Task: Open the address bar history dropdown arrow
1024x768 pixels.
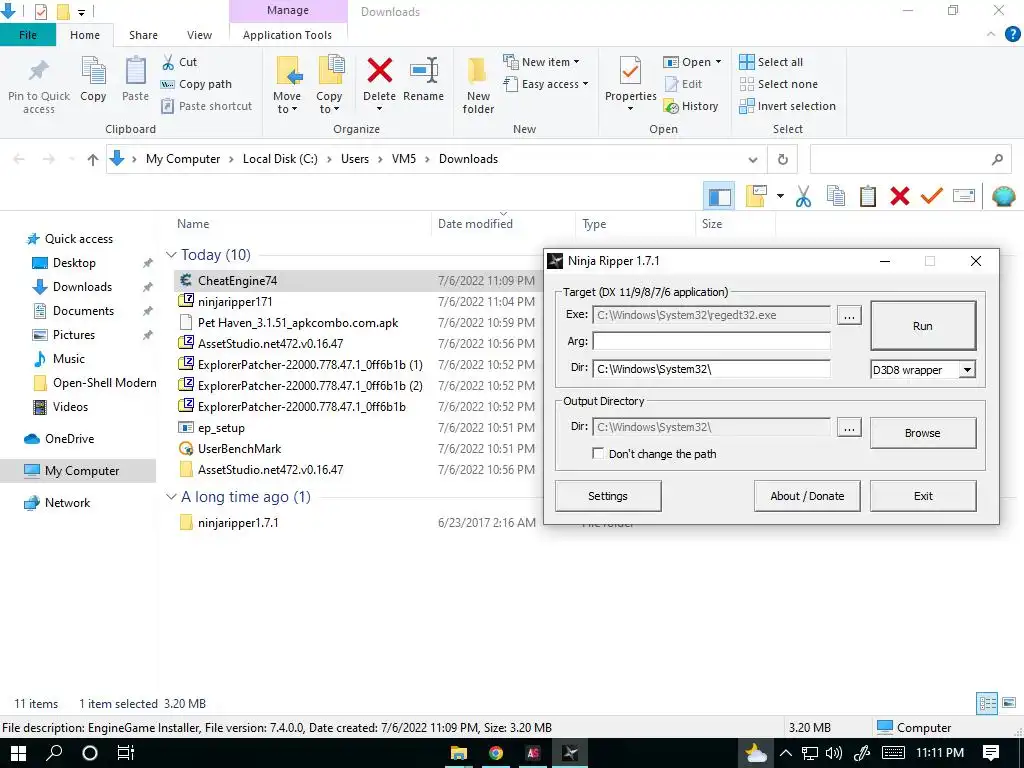Action: [x=752, y=159]
